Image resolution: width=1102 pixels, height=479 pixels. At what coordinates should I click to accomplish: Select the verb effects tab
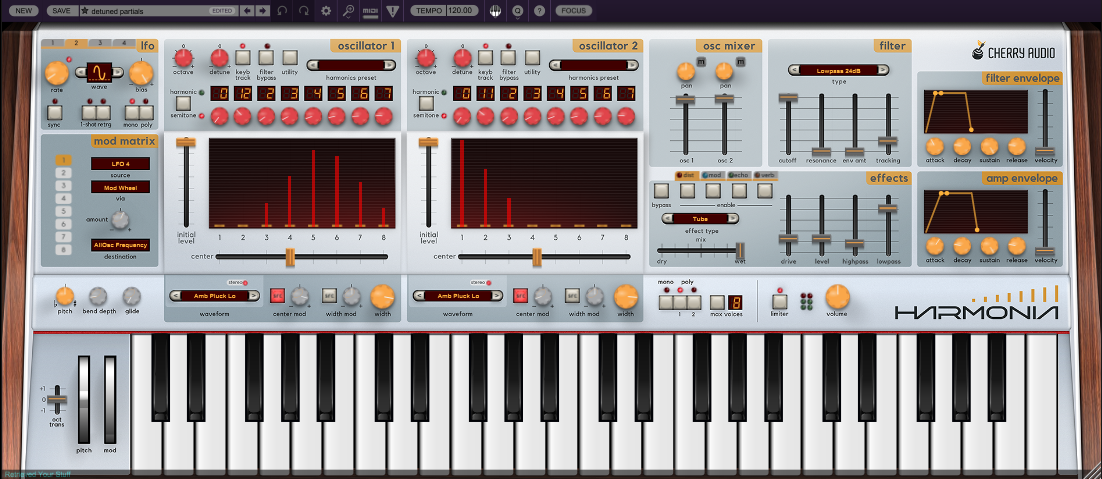(765, 176)
